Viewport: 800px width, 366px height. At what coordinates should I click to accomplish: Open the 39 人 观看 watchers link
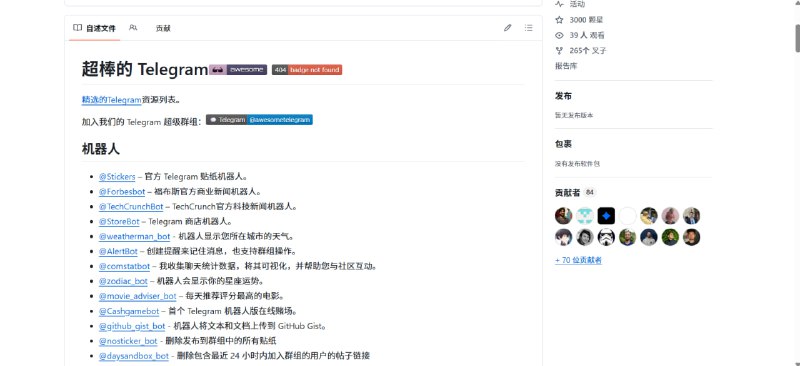(x=587, y=35)
